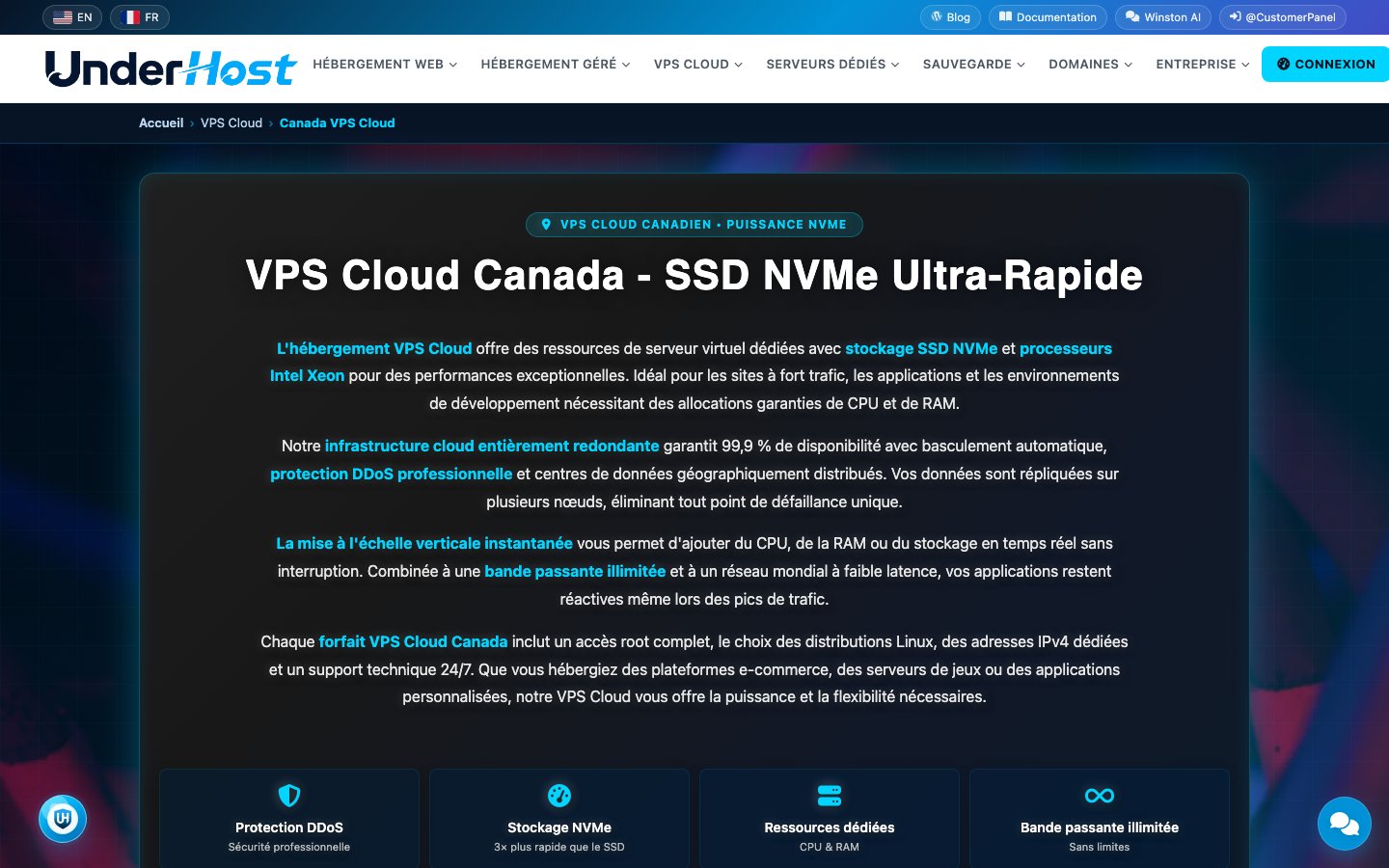Open VPS Cloud breadcrumb link
This screenshot has width=1389, height=868.
[x=231, y=123]
